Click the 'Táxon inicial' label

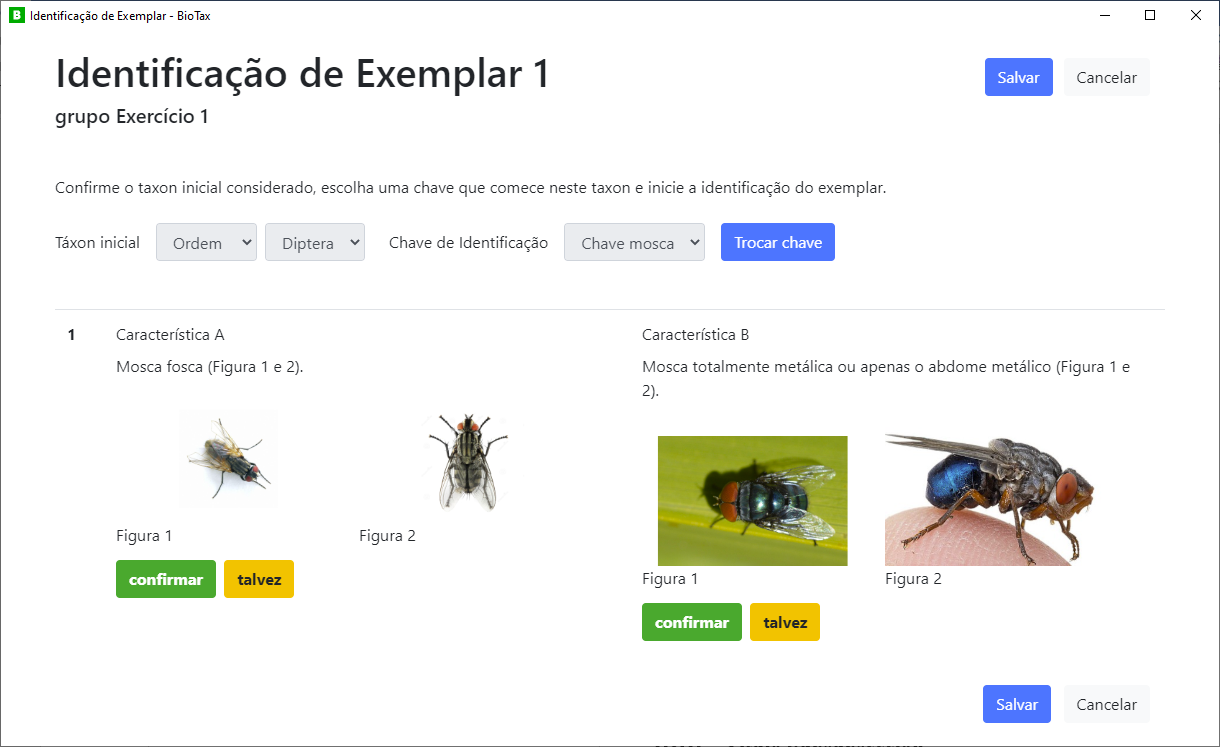(98, 243)
